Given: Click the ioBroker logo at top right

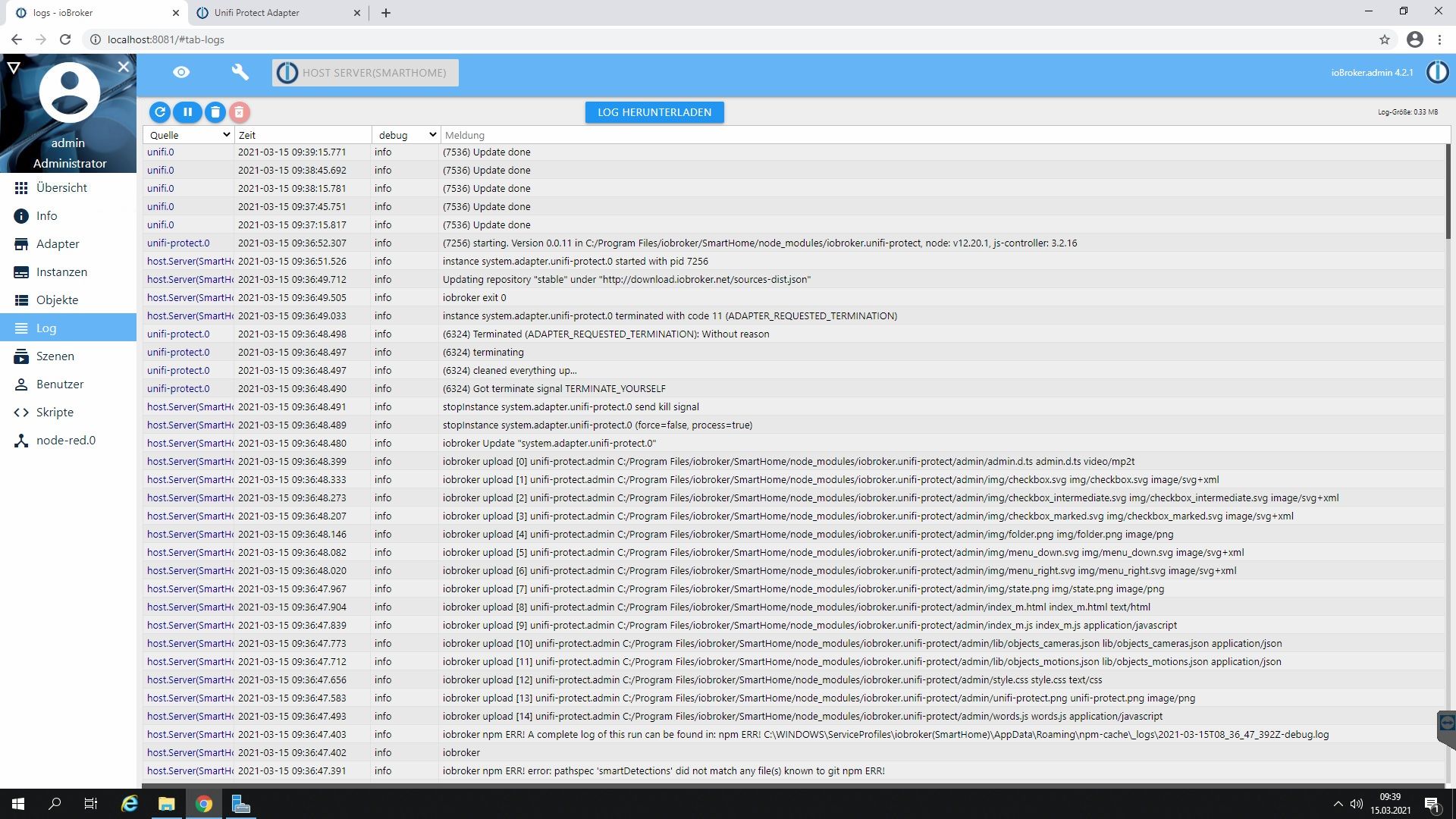Looking at the screenshot, I should tap(1437, 72).
